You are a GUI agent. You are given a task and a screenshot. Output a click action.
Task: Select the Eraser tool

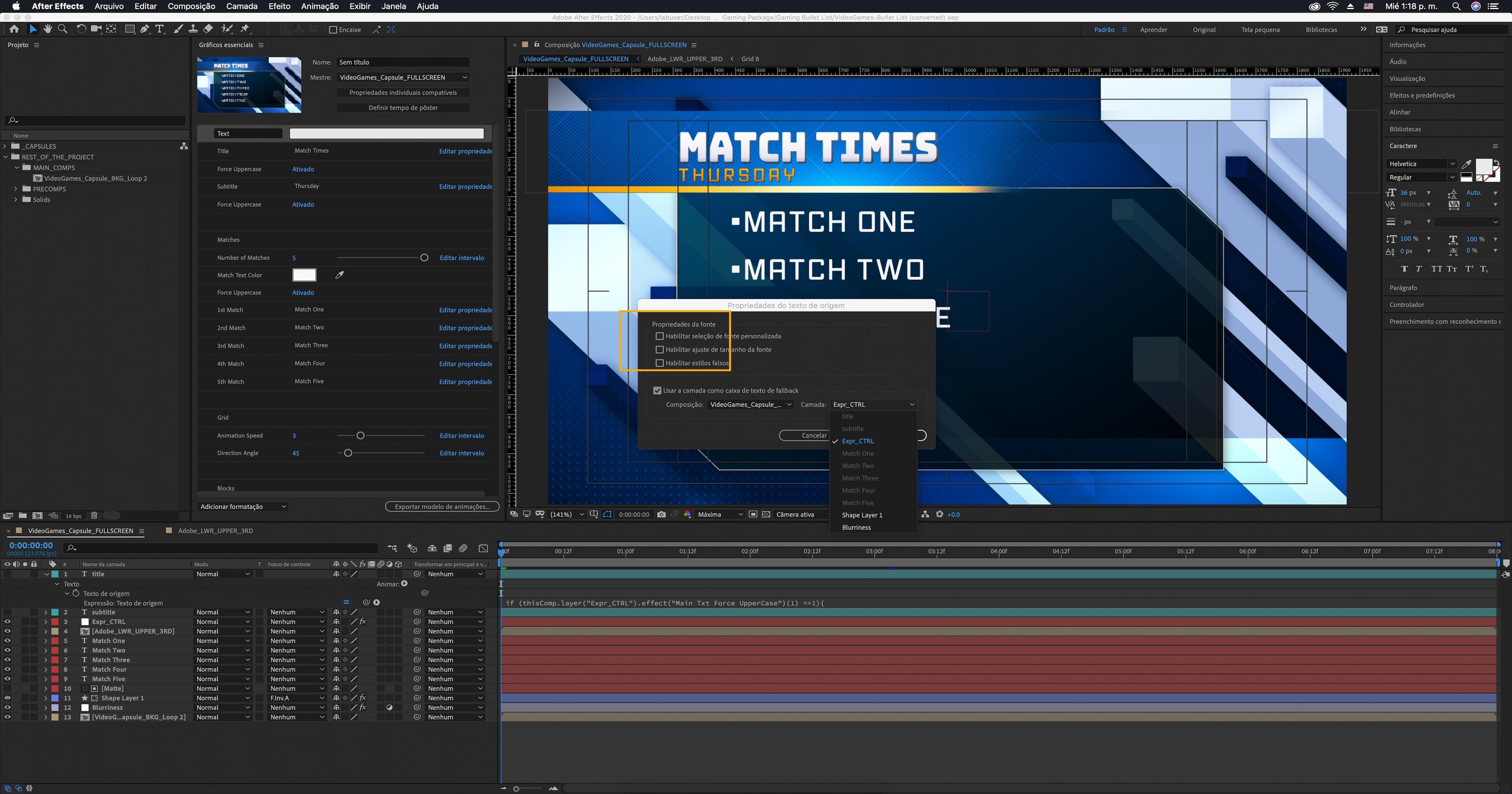click(208, 29)
